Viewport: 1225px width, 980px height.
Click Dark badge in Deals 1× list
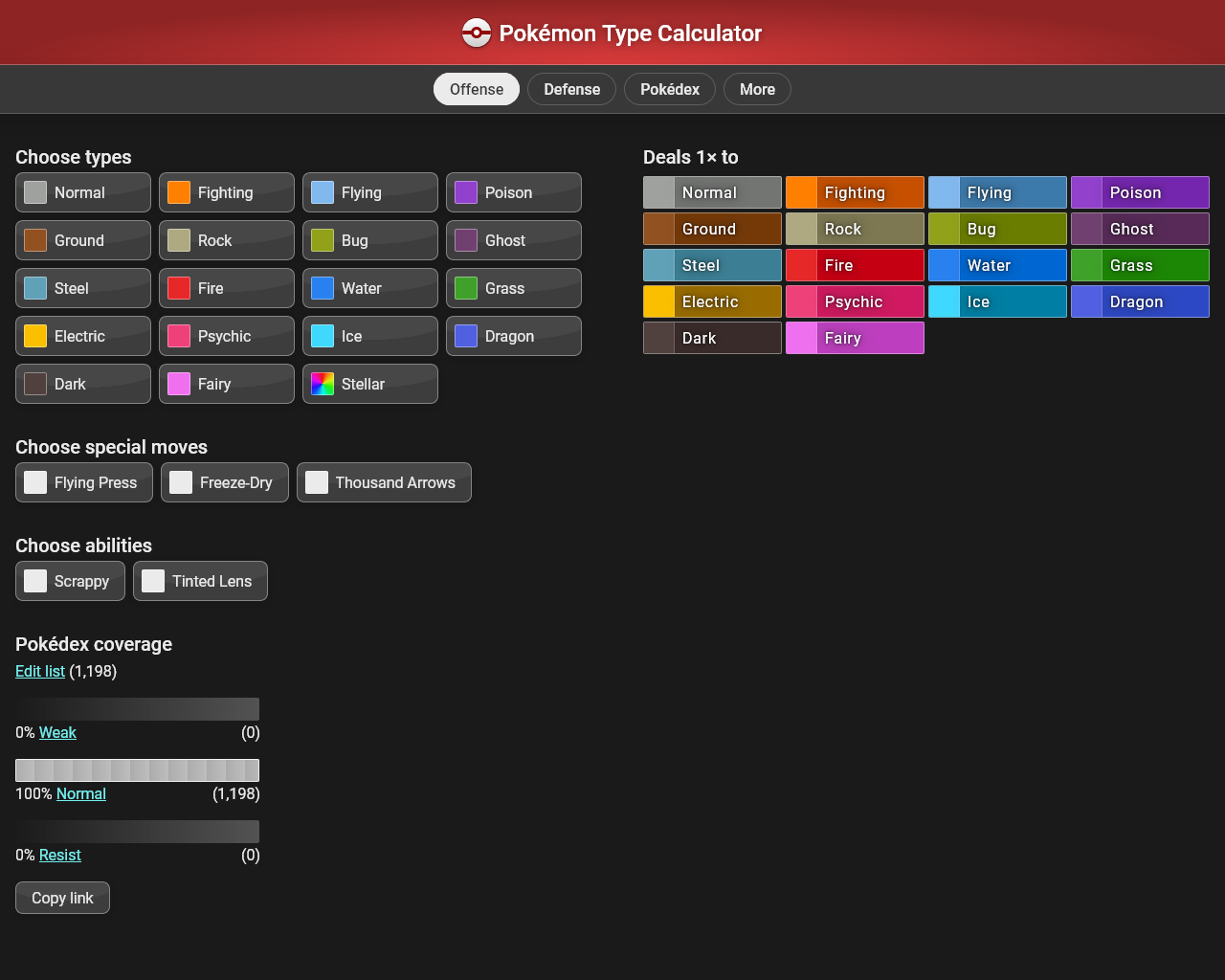point(712,338)
